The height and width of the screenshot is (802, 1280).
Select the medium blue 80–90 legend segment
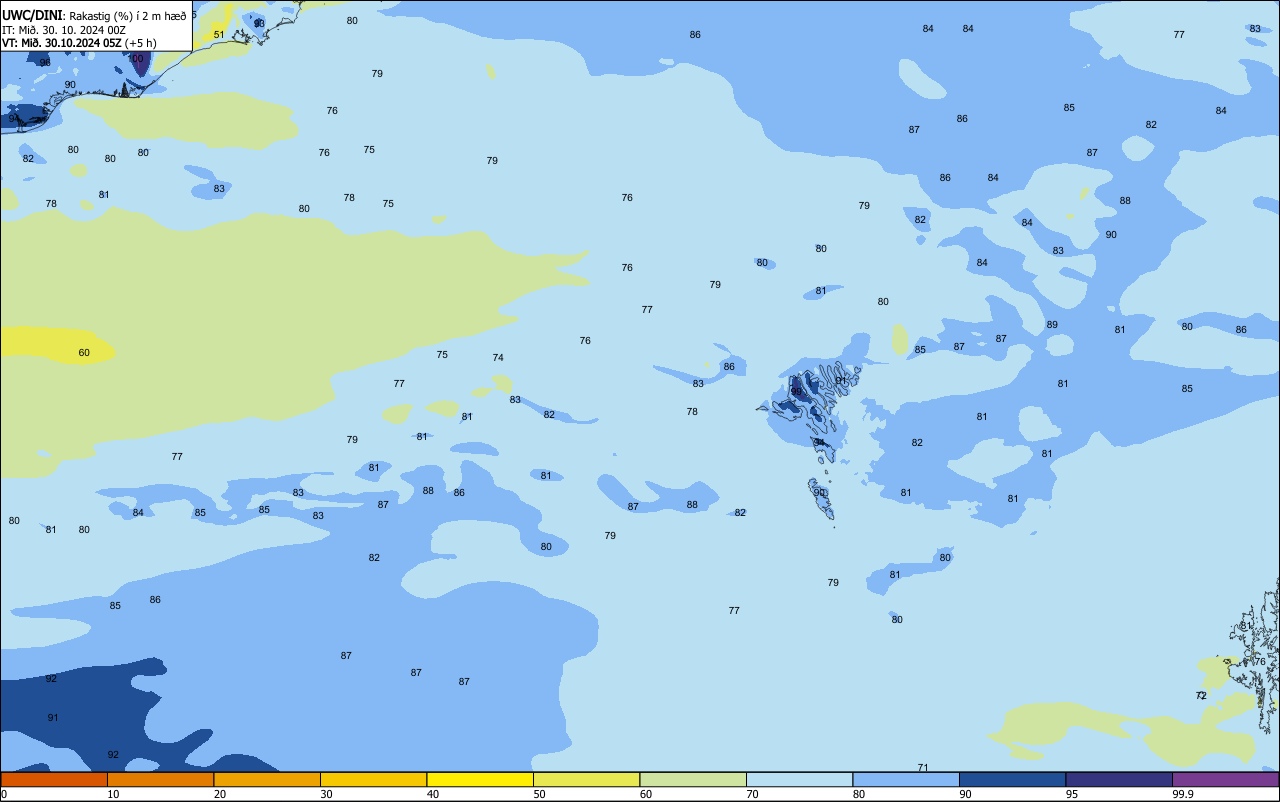906,779
